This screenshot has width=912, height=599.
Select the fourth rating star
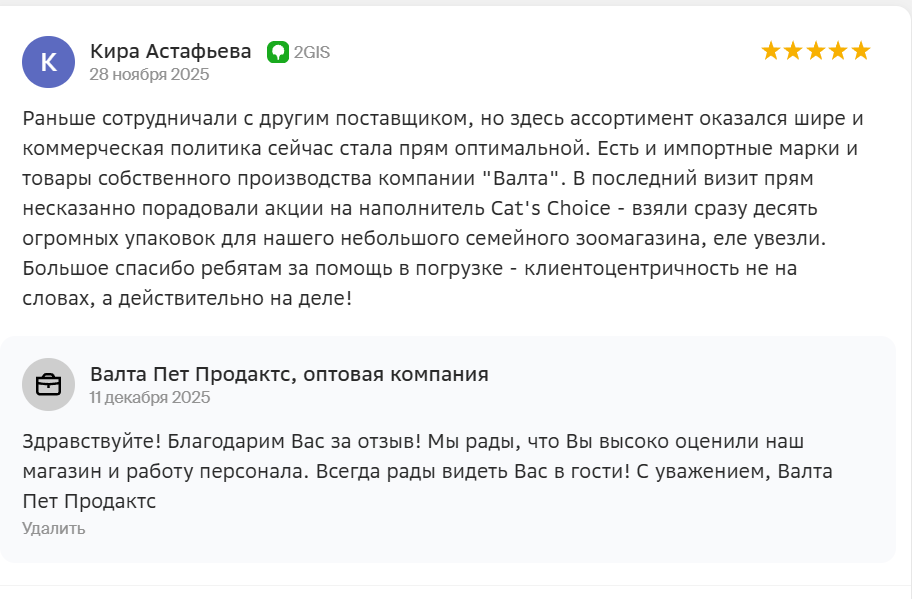point(838,51)
